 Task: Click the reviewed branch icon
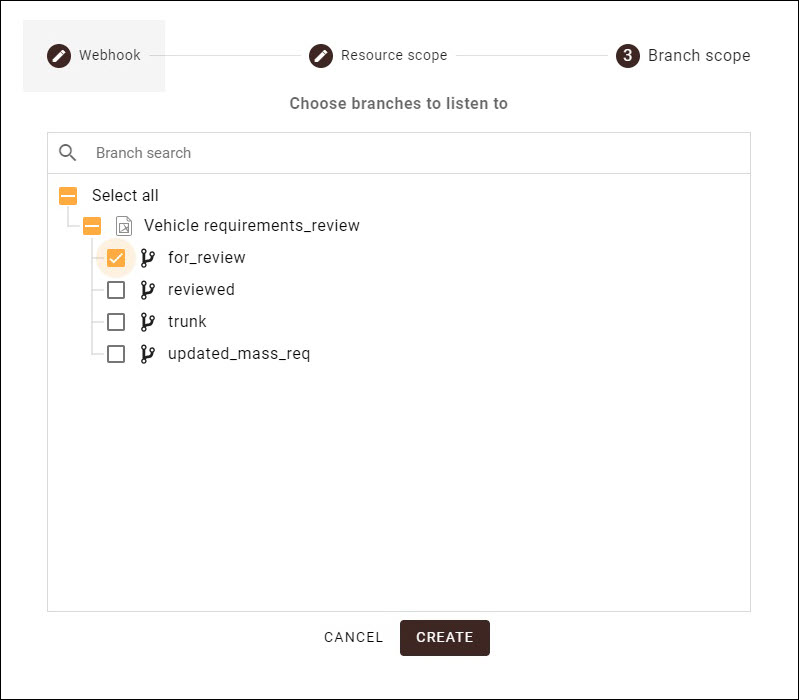tap(148, 290)
